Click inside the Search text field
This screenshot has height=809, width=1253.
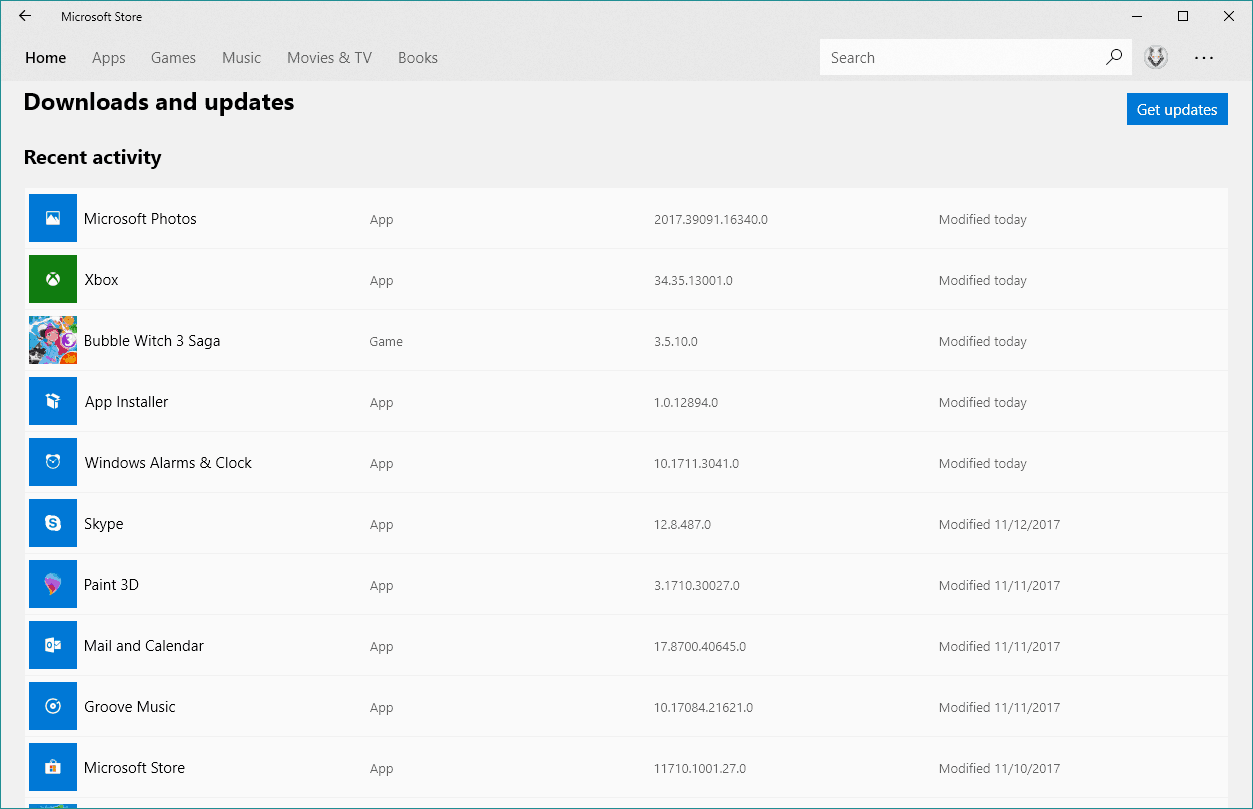[960, 58]
